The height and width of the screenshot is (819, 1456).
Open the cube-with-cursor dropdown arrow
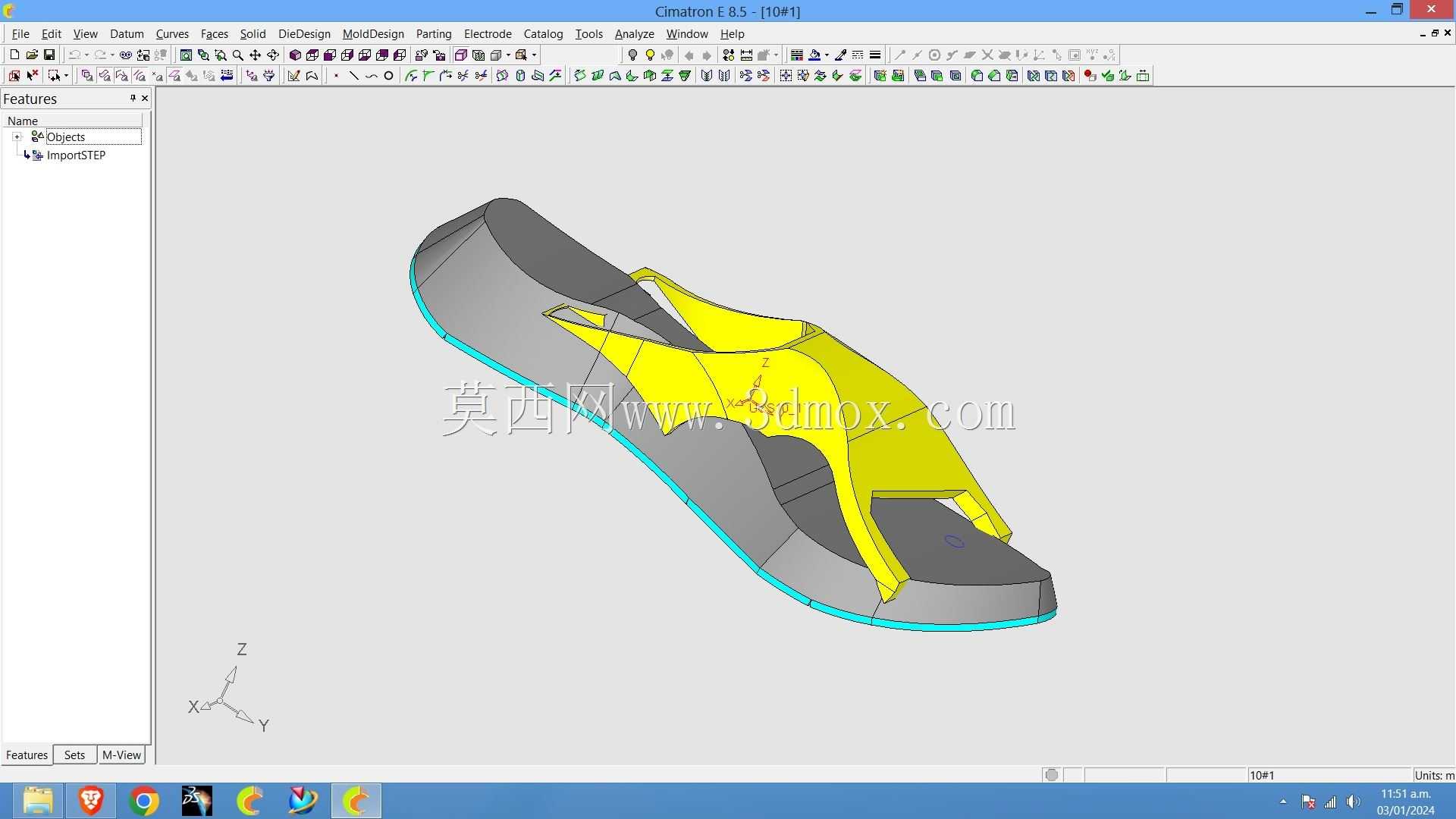point(534,55)
